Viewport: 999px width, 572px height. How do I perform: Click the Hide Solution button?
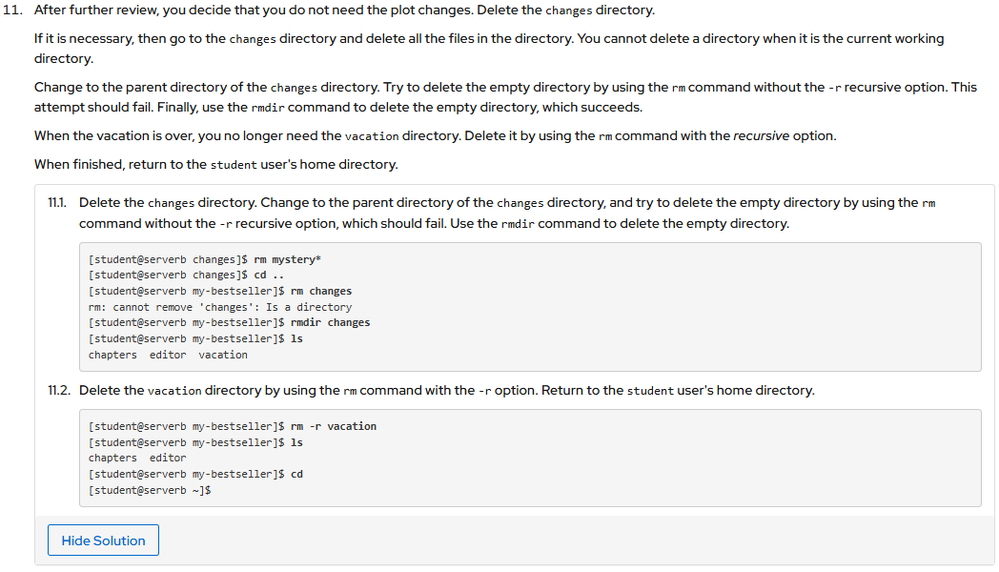click(x=103, y=541)
